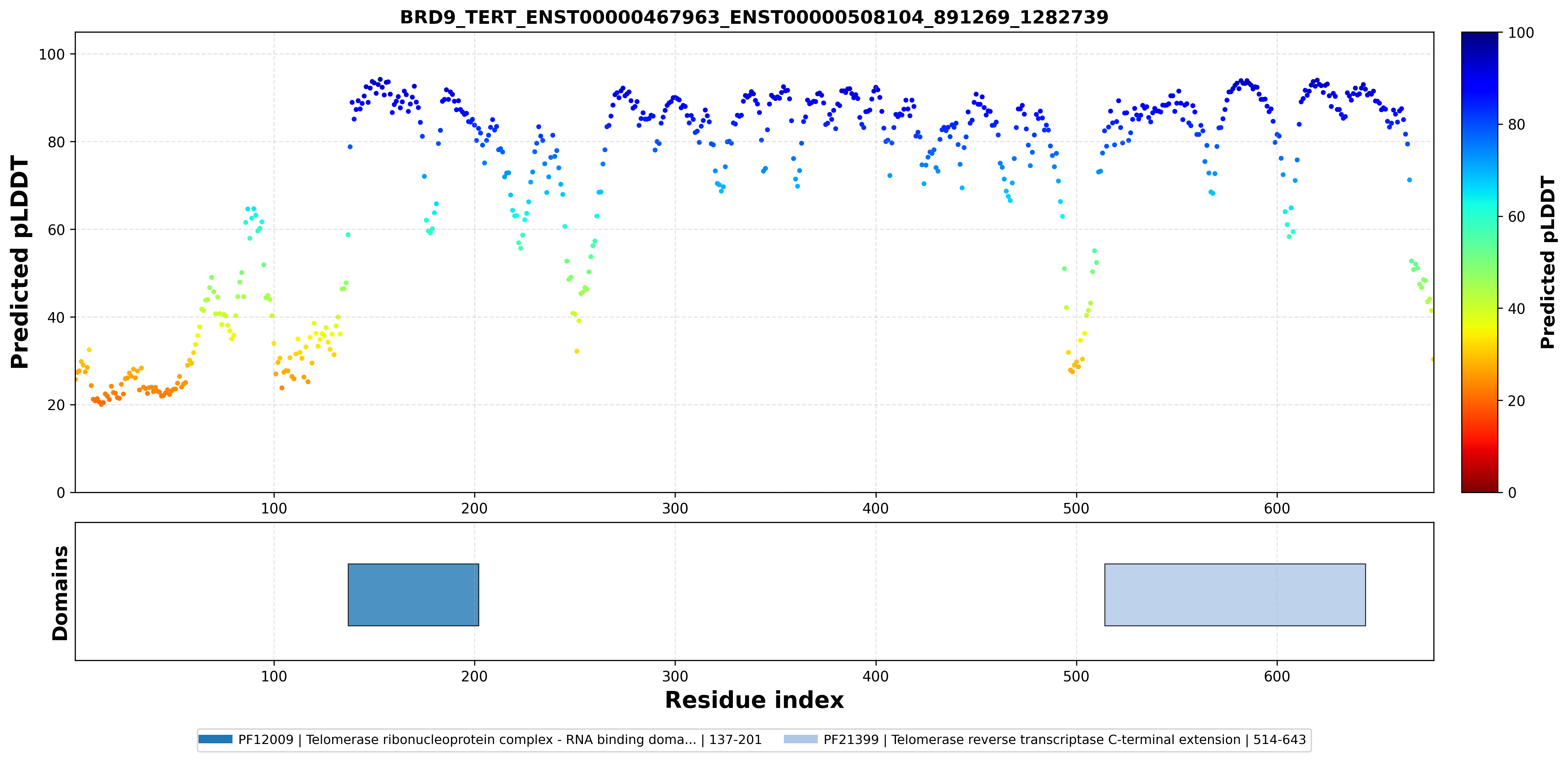Click the PF21399 C-terminal extension legend text
The height and width of the screenshot is (762, 1568).
pos(1065,740)
